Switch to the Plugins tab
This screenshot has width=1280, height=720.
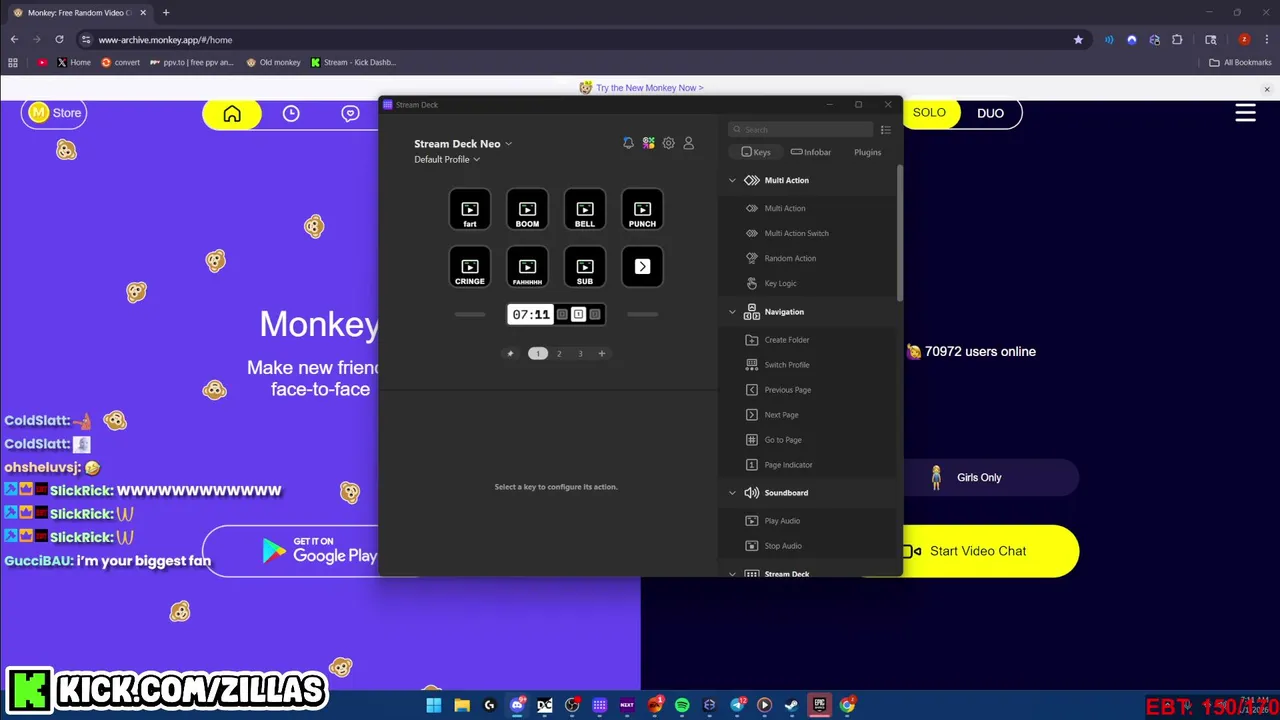868,152
